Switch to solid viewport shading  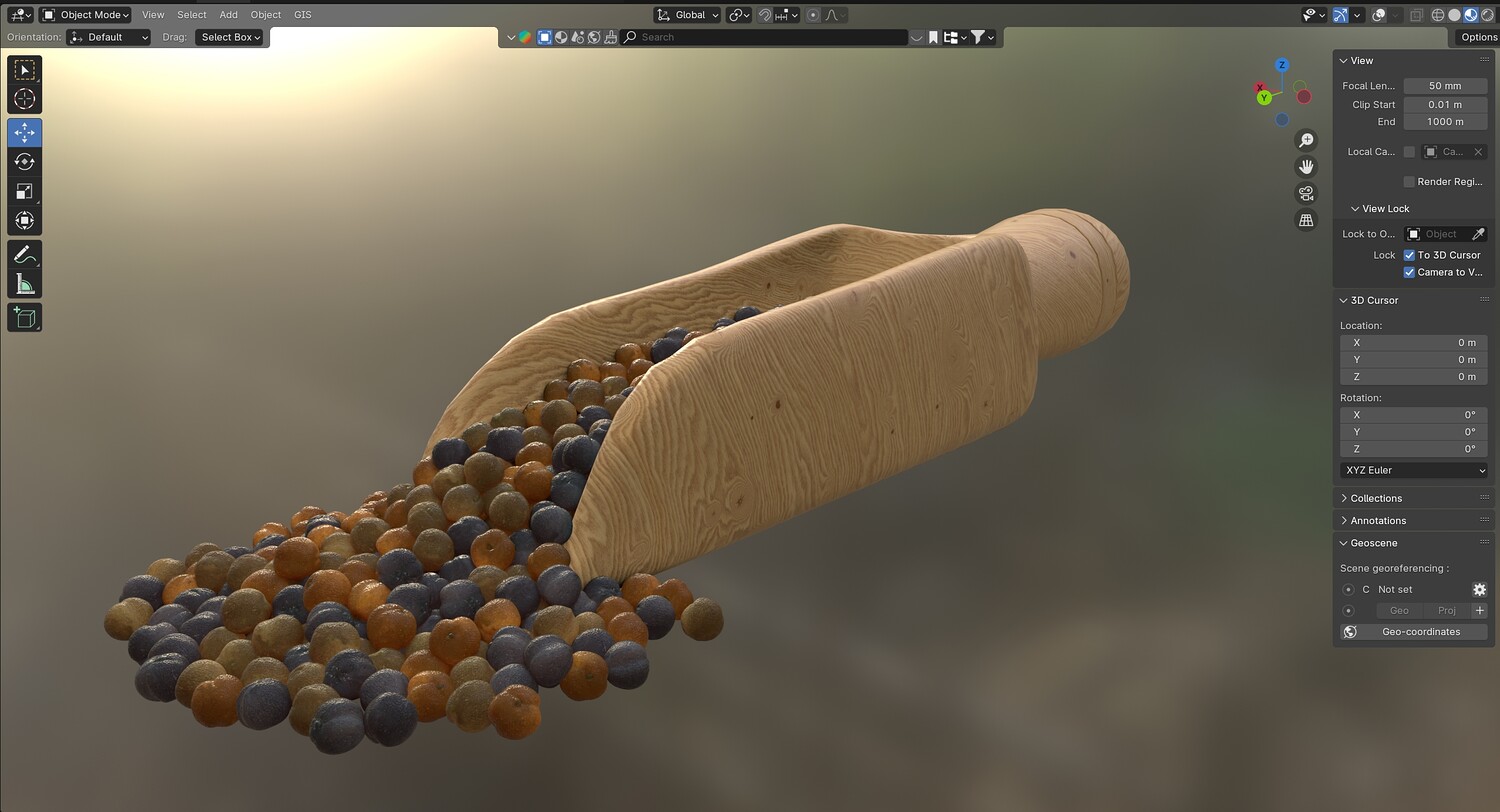(x=1455, y=15)
